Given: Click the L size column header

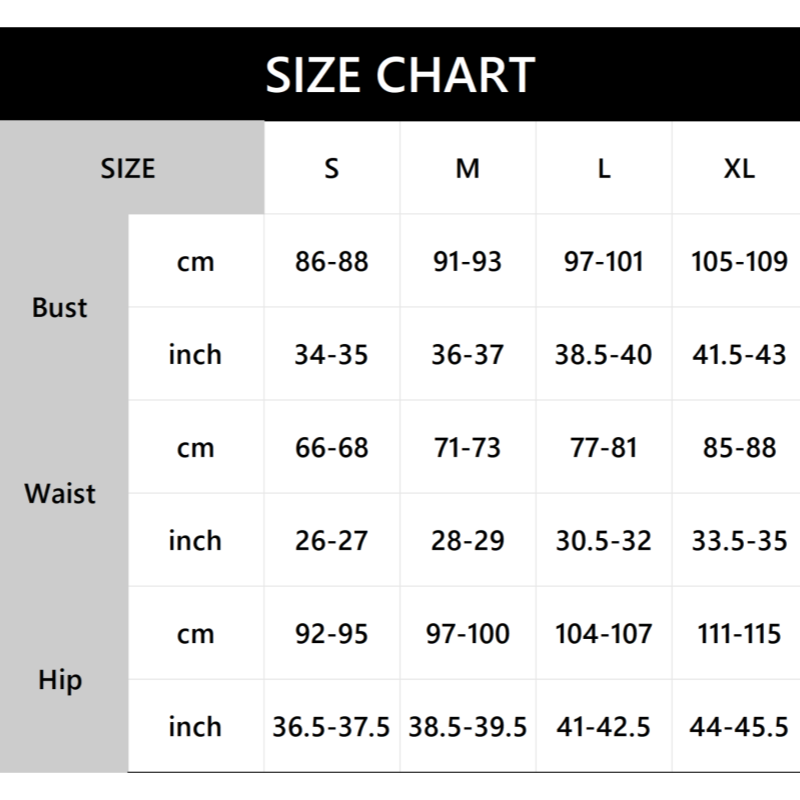Looking at the screenshot, I should click(604, 168).
